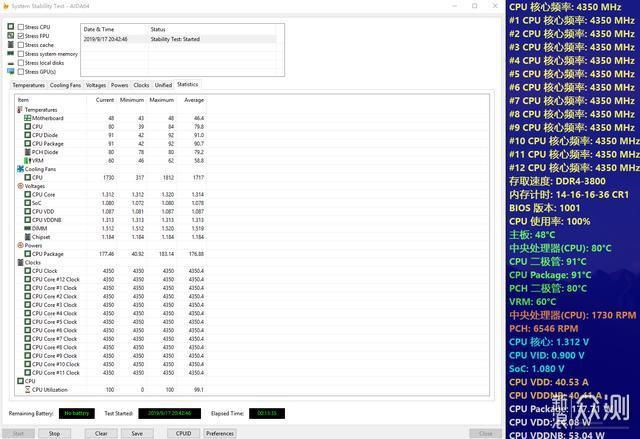Click the No battery indicator
The image size is (640, 439).
(76, 413)
